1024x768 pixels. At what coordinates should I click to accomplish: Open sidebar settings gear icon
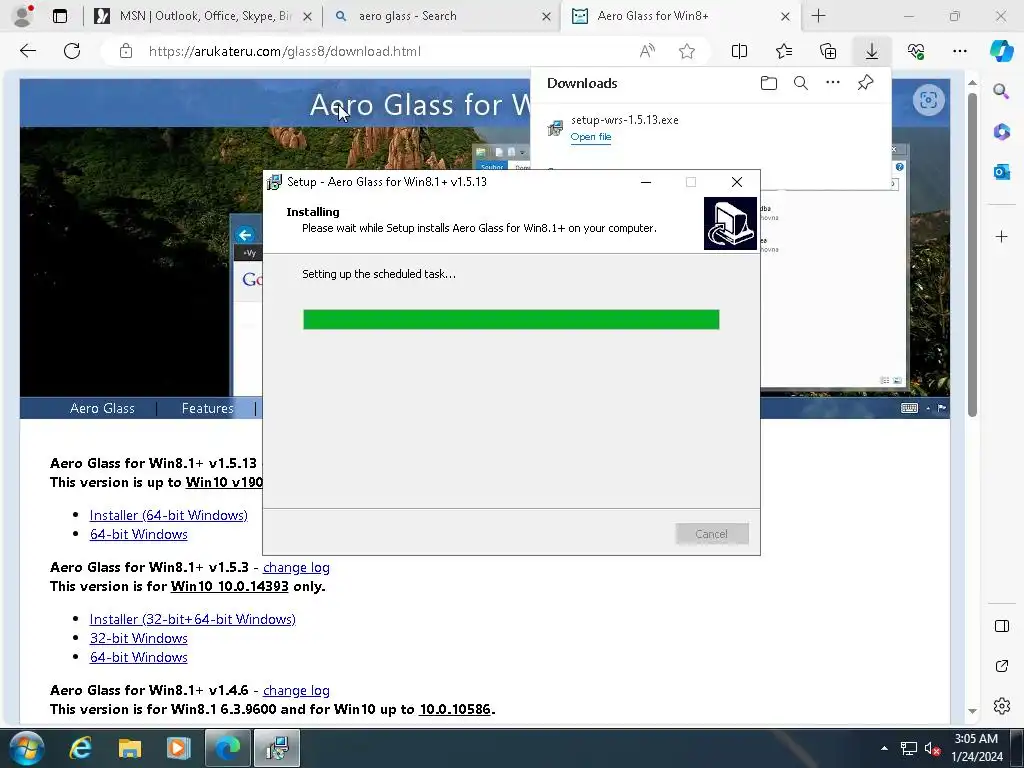click(1001, 706)
